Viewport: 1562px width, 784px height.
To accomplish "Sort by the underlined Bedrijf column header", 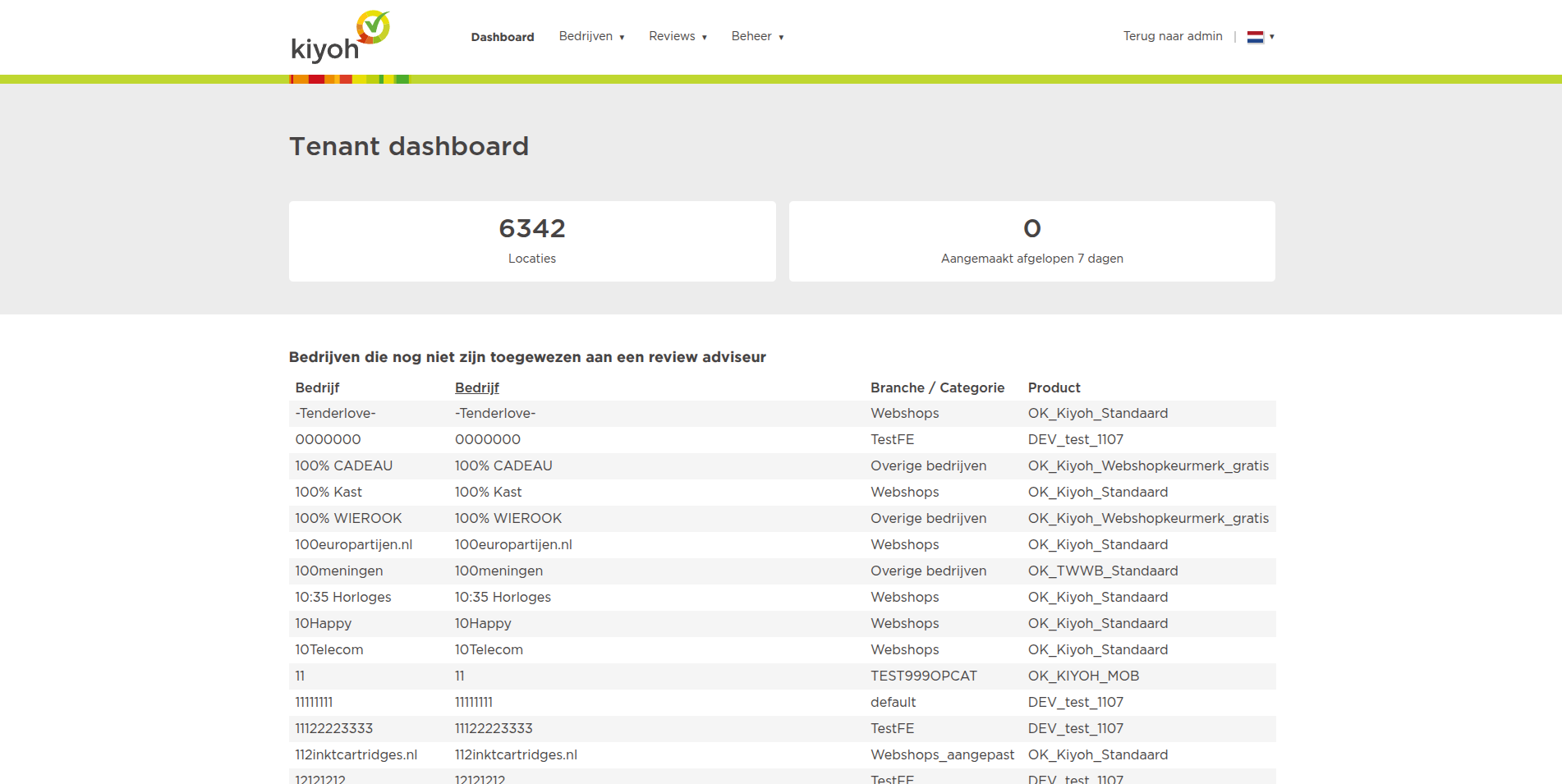I will [x=476, y=387].
